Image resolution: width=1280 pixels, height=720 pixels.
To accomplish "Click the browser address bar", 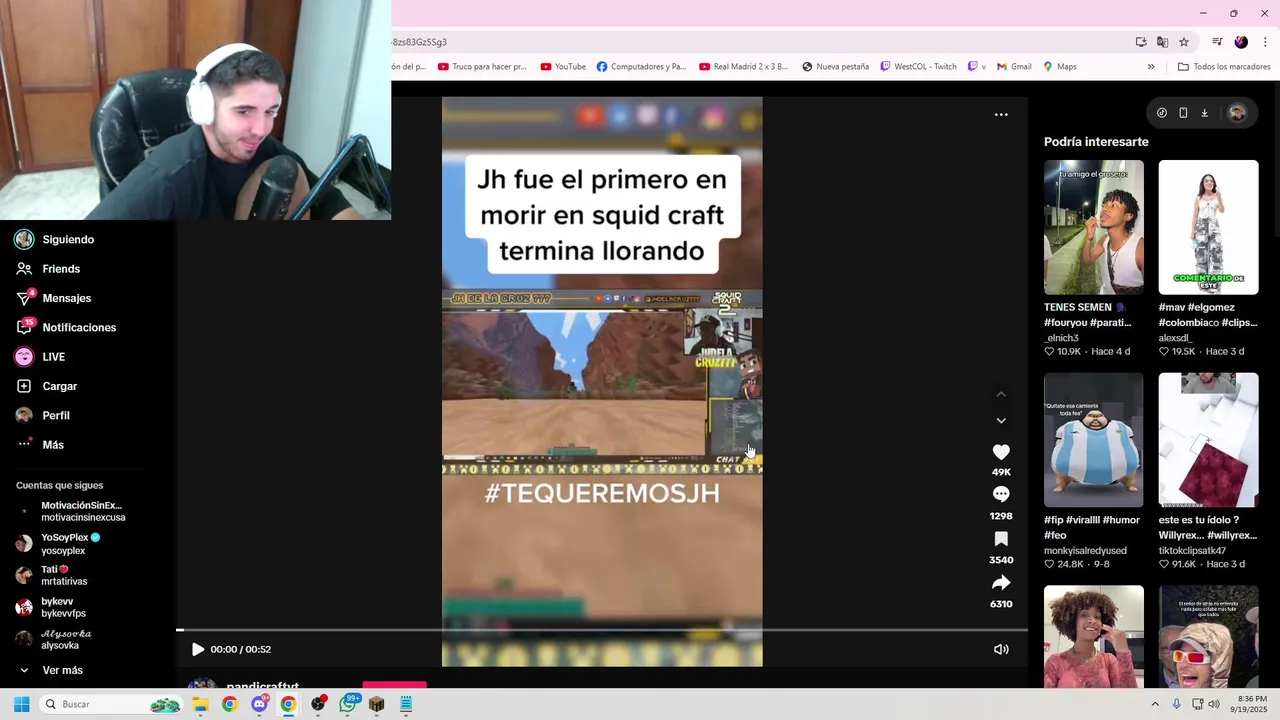I will pyautogui.click(x=760, y=42).
